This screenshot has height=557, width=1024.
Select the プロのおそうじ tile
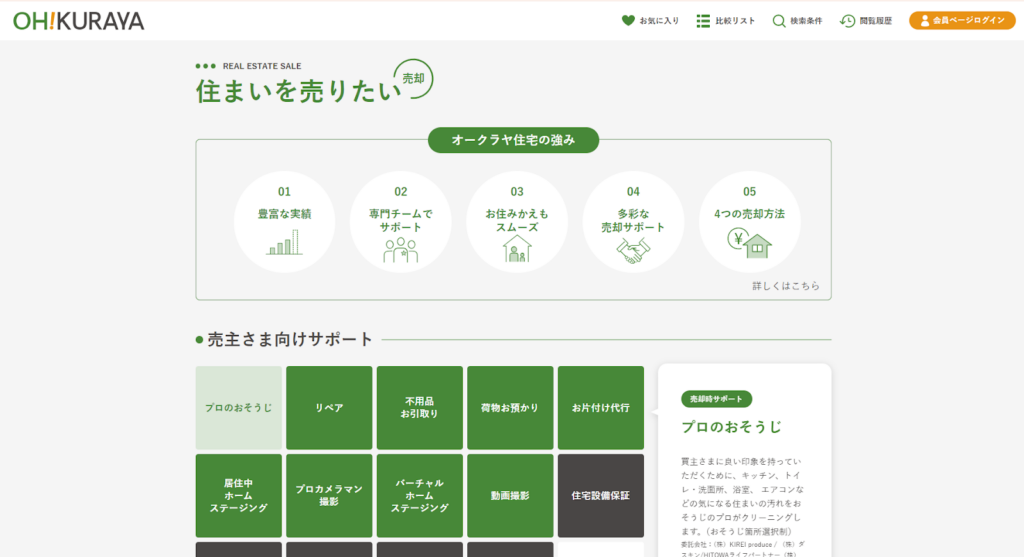238,407
